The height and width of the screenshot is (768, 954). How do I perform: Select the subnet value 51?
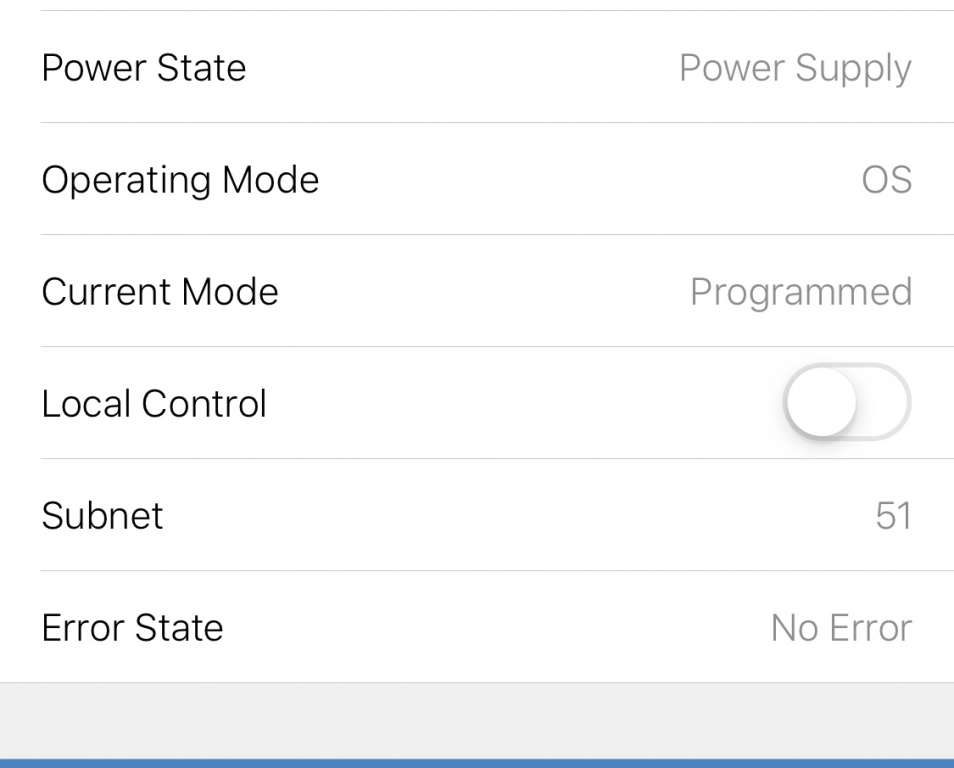pyautogui.click(x=892, y=516)
